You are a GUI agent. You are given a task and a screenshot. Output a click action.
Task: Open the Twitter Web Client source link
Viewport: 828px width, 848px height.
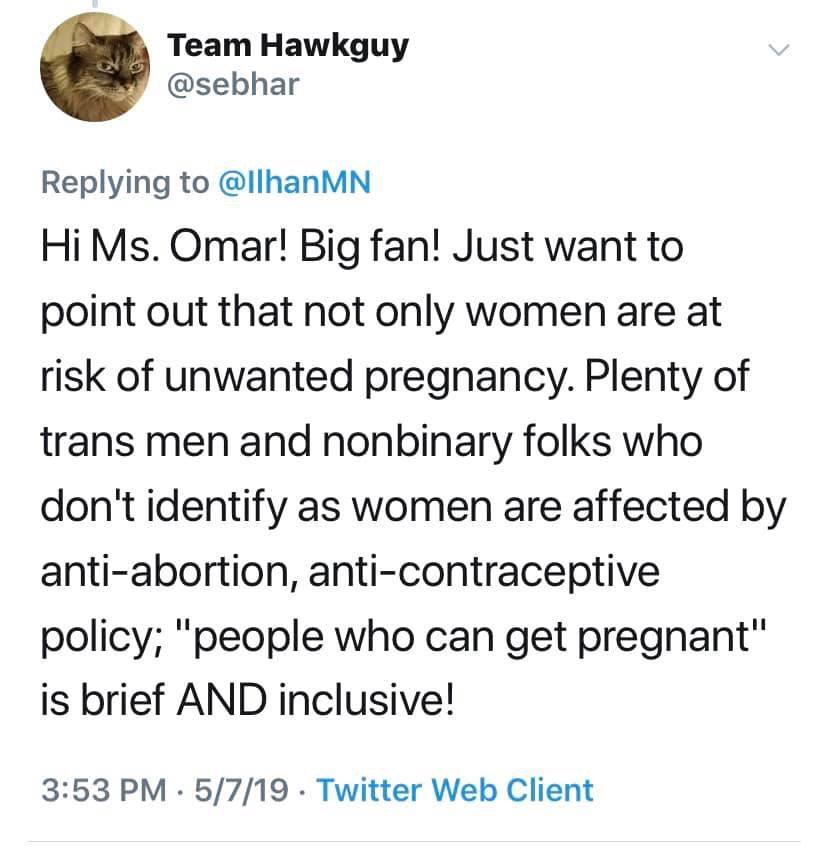tap(455, 790)
